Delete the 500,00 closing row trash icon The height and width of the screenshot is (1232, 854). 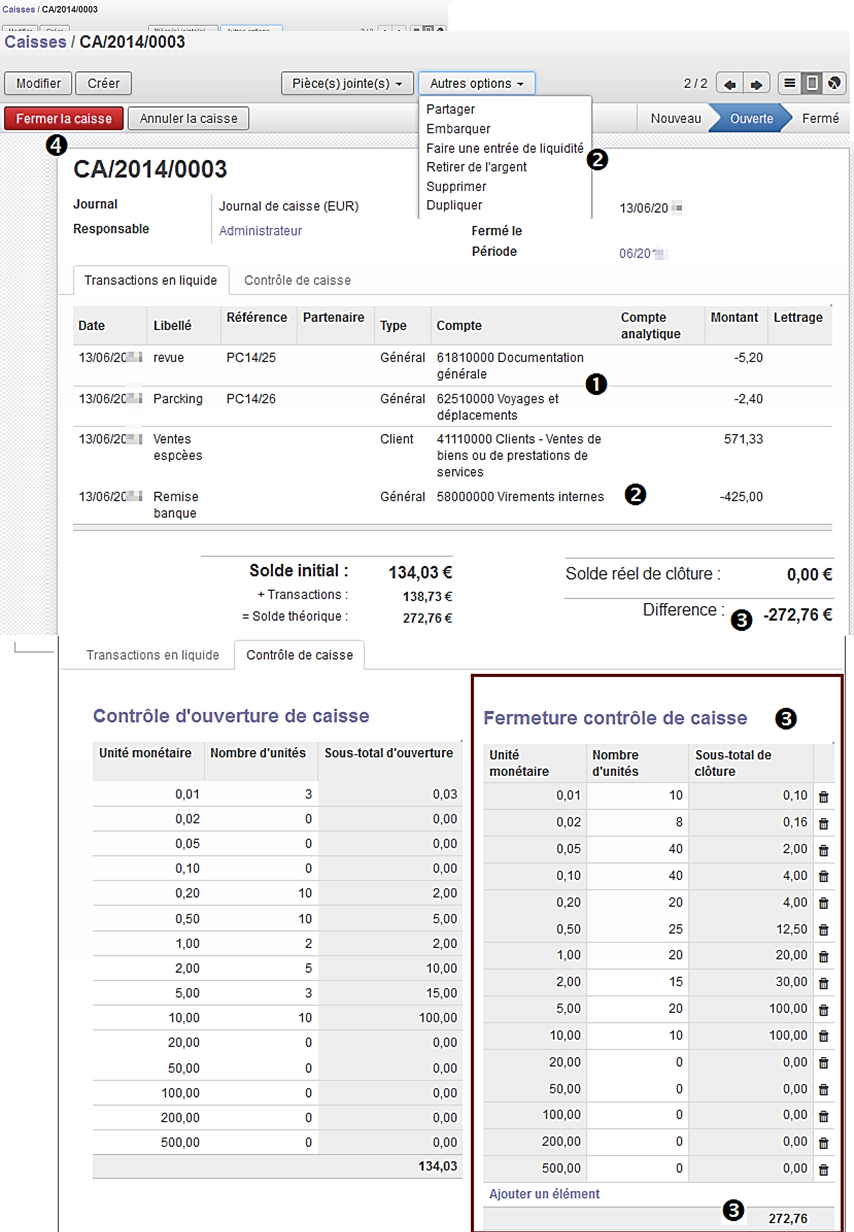click(824, 1169)
